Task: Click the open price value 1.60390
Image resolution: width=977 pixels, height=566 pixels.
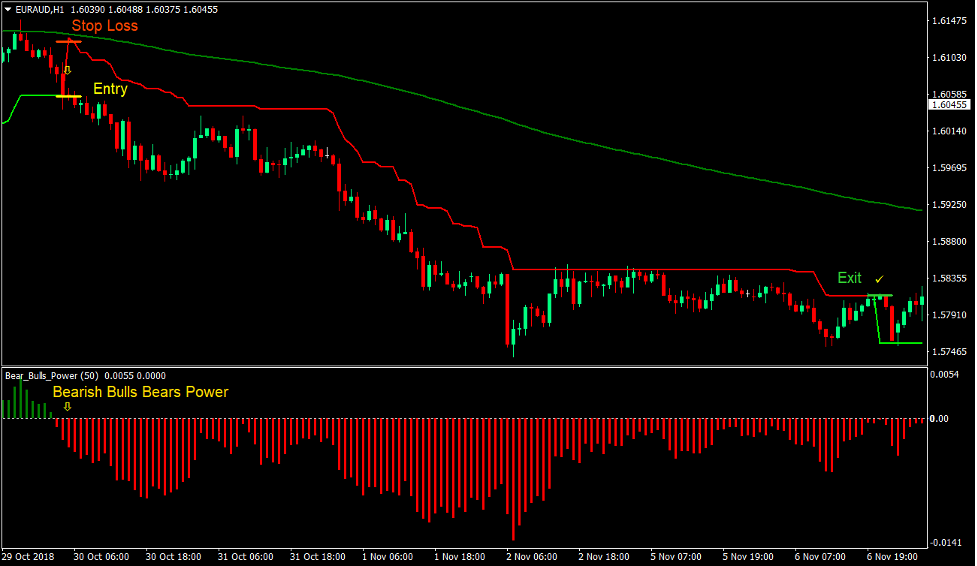Action: pos(88,9)
